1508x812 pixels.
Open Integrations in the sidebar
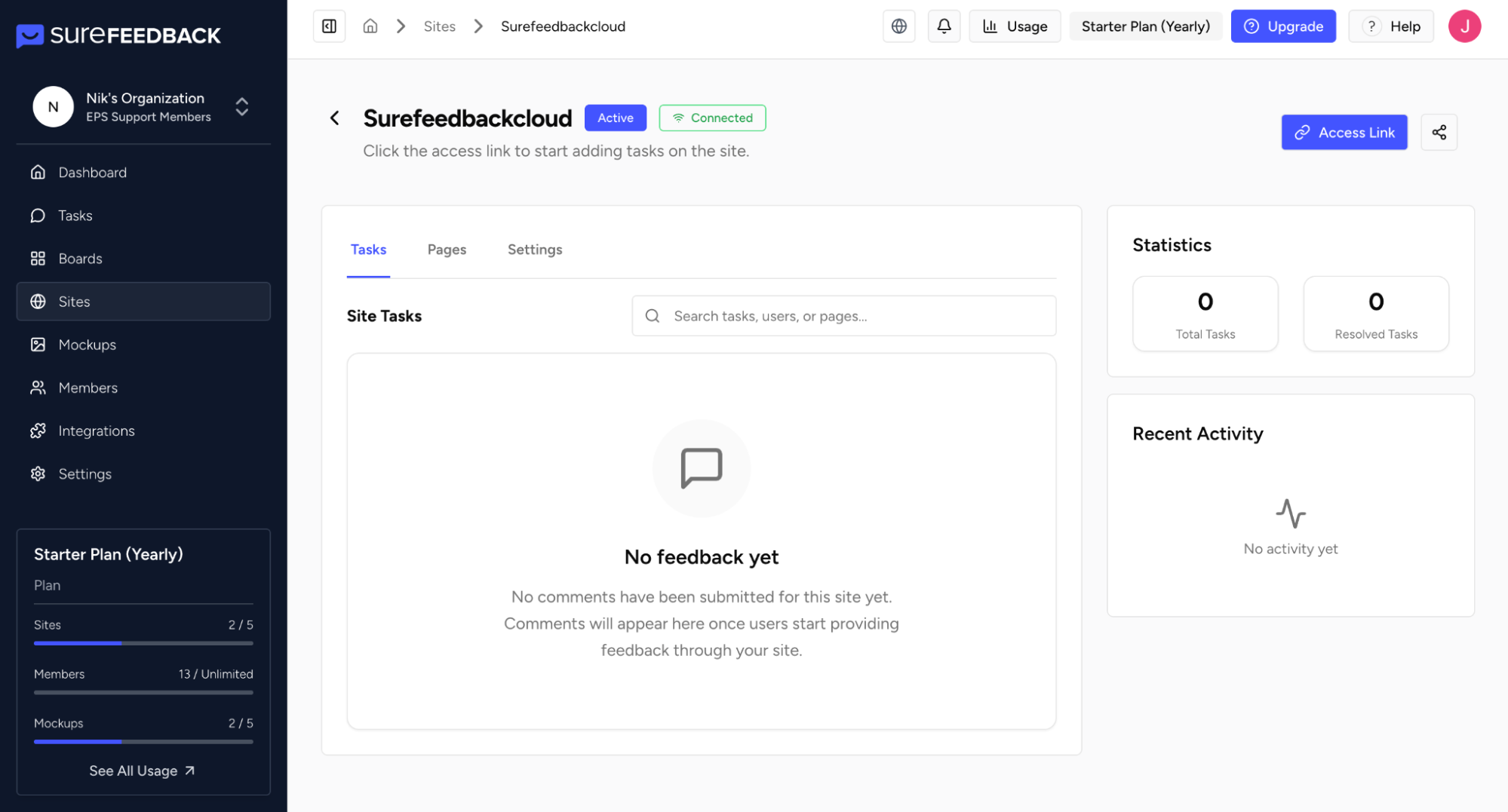[97, 431]
